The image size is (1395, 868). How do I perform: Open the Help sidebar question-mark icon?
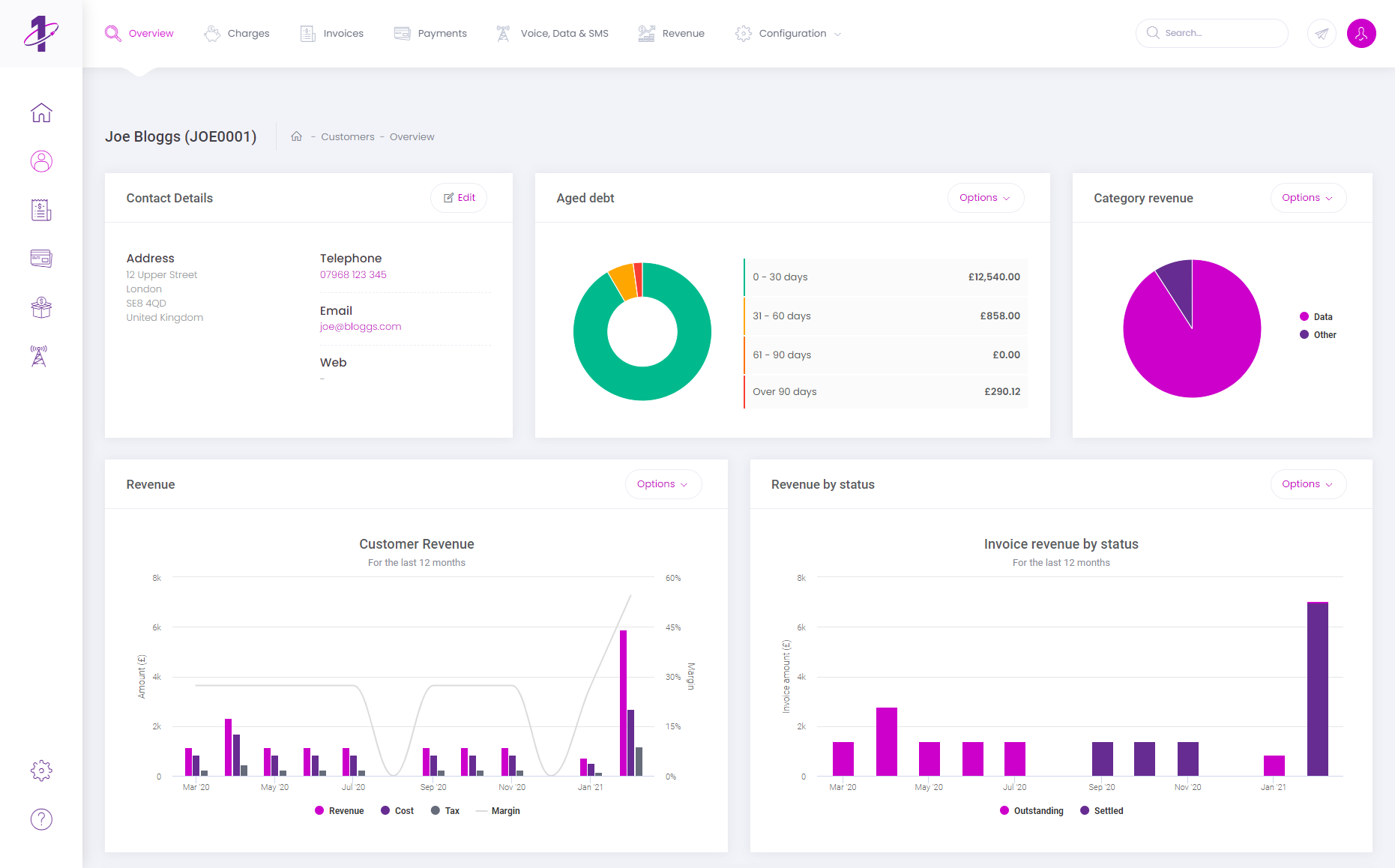(41, 819)
